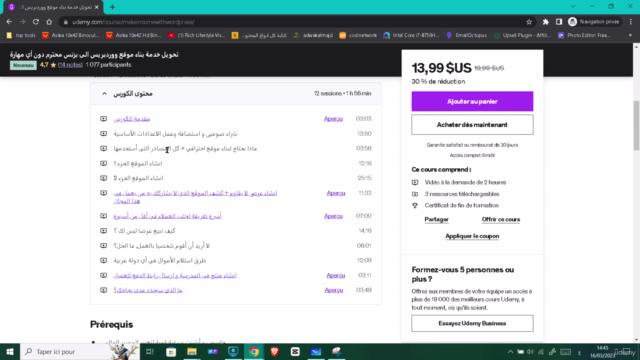Image resolution: width=640 pixels, height=360 pixels.
Task: Click video icon of the 25:15 lesson
Action: coord(104,178)
